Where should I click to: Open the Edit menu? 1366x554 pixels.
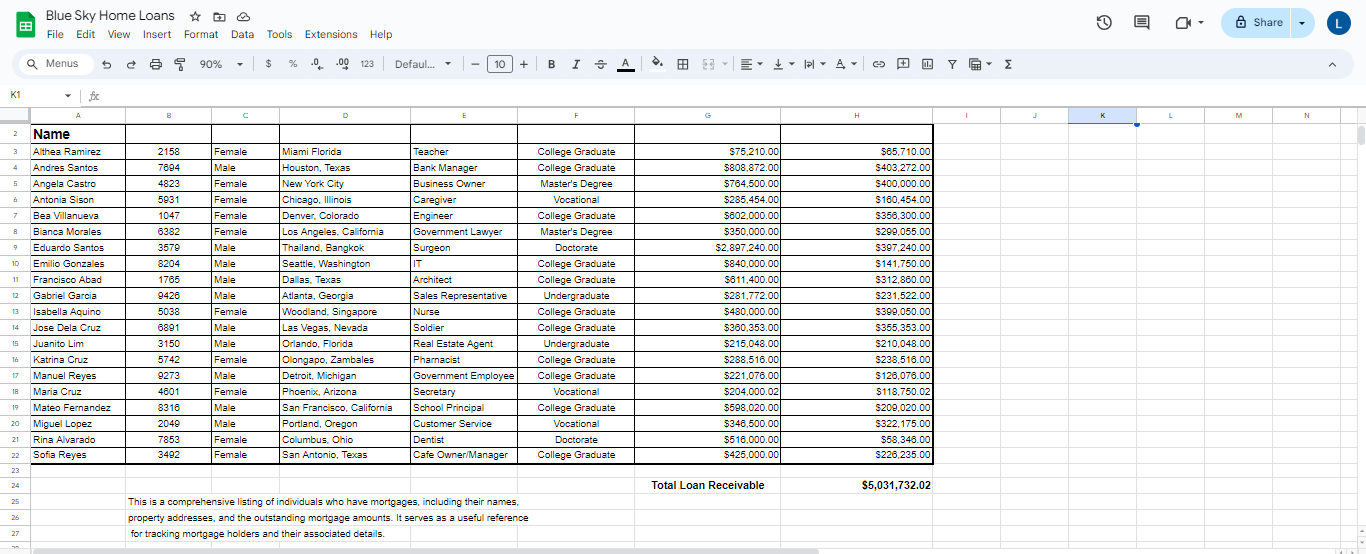(86, 34)
